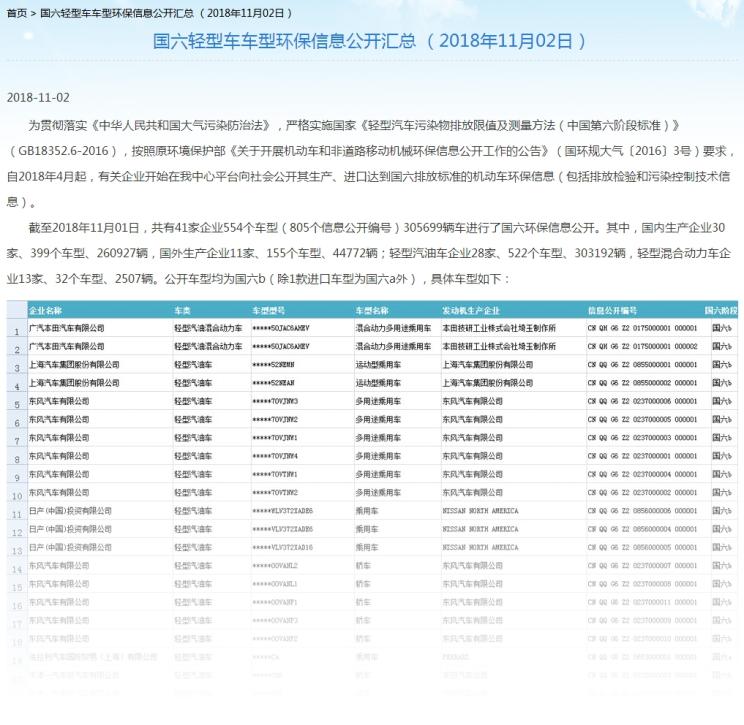Click 轻型汽油混合动力车 in row 1
The height and width of the screenshot is (725, 744).
click(x=208, y=328)
